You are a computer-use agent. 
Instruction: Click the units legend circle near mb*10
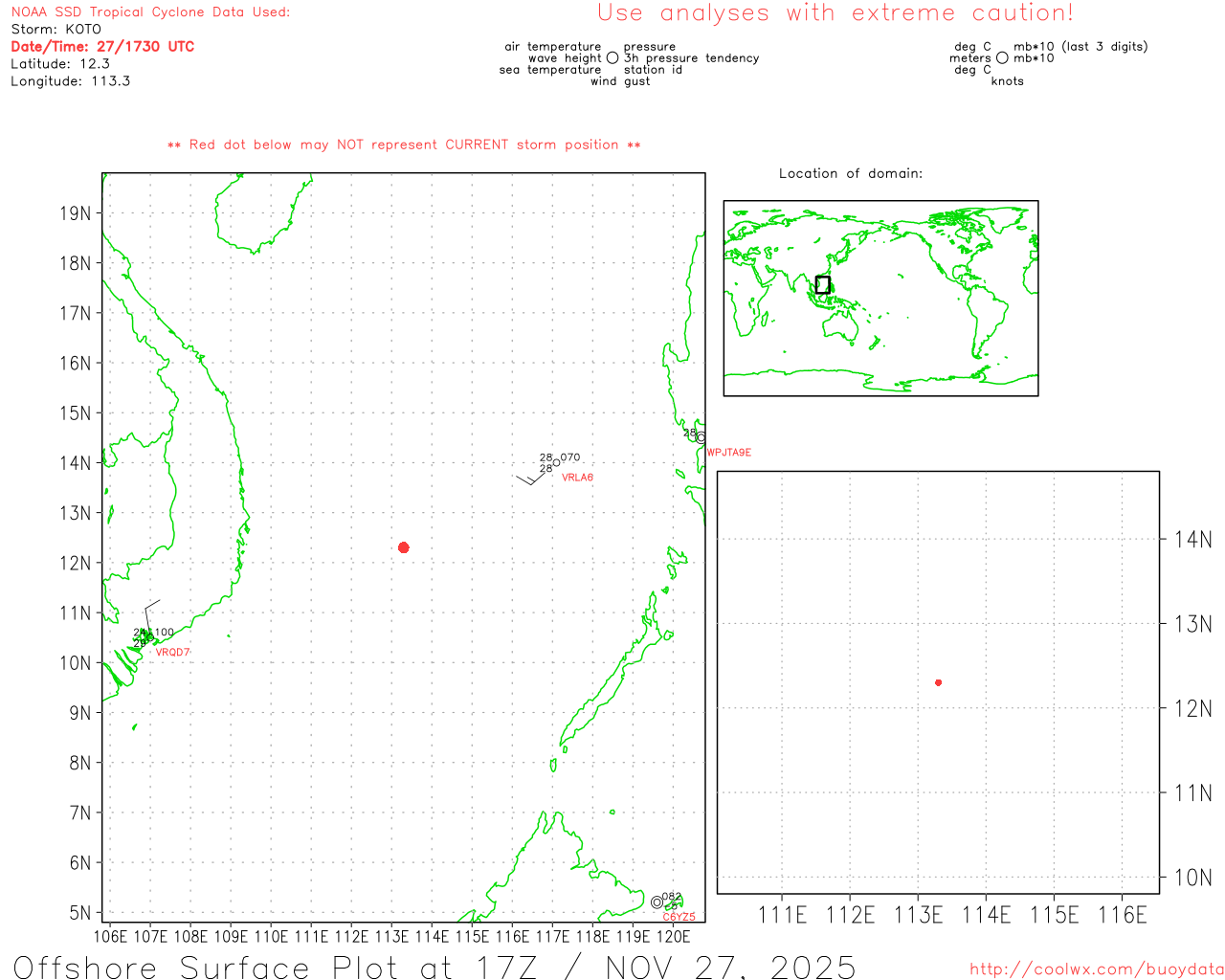click(x=1002, y=58)
